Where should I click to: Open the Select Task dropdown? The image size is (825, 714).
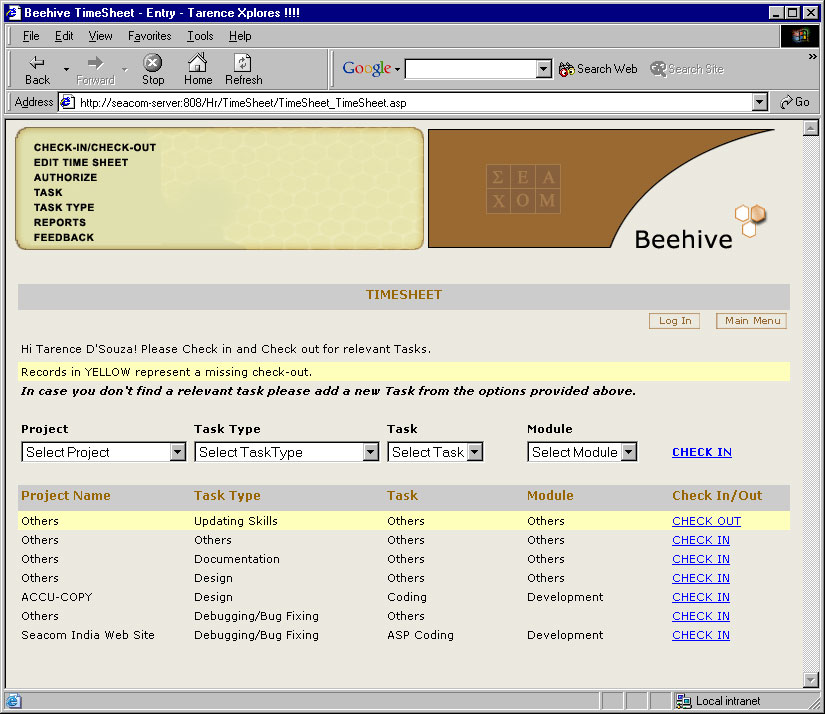[475, 452]
